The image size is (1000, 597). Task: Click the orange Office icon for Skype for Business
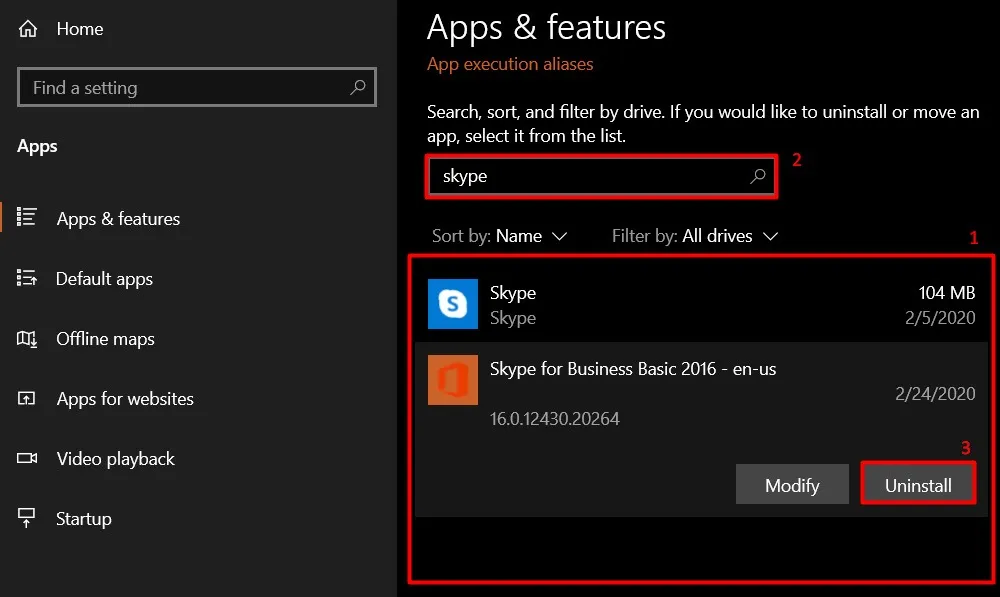[452, 380]
